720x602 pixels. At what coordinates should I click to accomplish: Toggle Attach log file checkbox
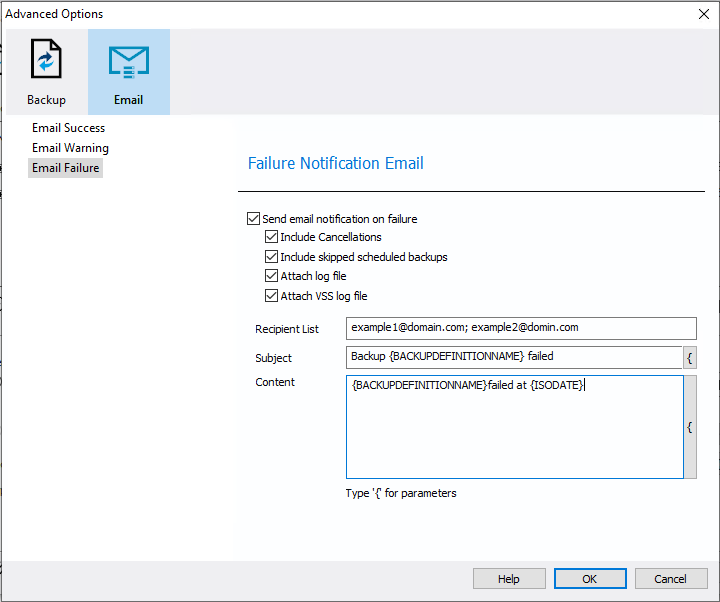pos(271,276)
